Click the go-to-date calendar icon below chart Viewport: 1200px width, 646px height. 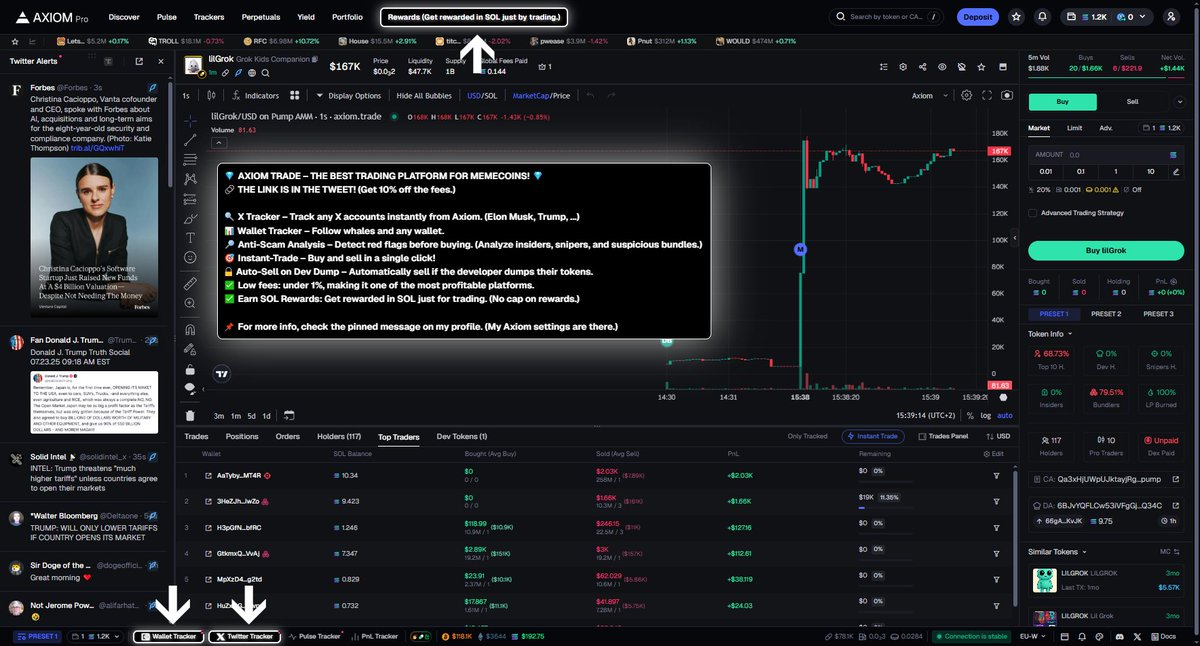(x=288, y=415)
